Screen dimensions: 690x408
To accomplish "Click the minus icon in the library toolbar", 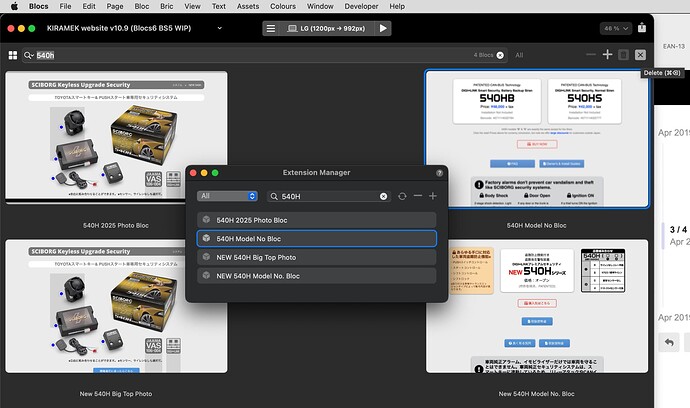I will (x=591, y=55).
